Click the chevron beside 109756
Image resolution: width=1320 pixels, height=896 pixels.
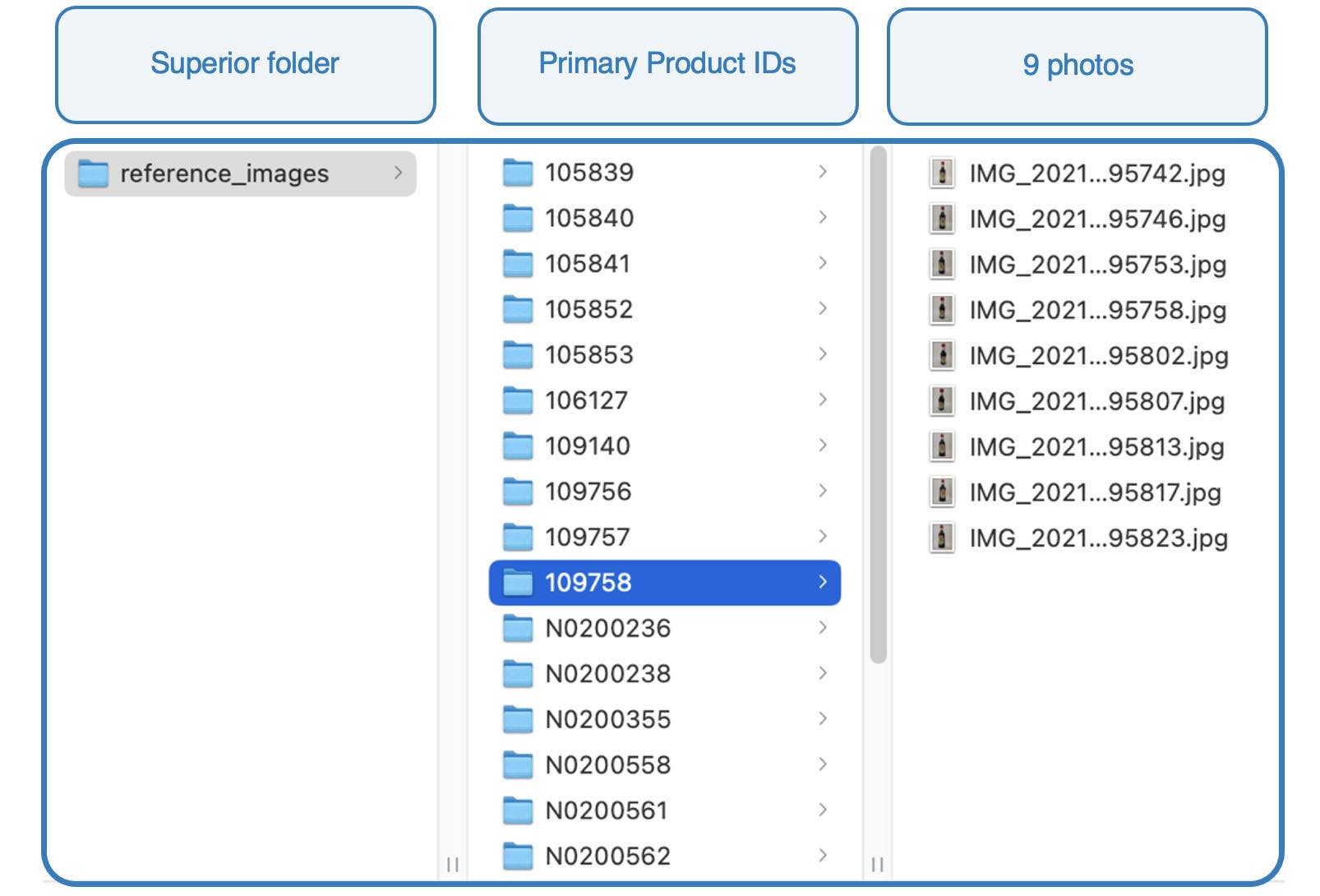(823, 491)
